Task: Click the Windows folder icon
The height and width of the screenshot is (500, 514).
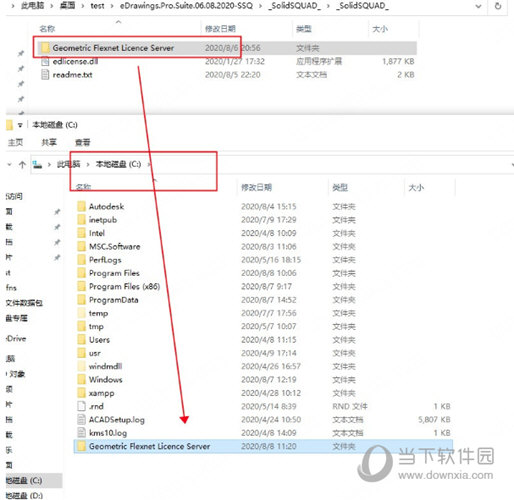Action: click(x=81, y=379)
